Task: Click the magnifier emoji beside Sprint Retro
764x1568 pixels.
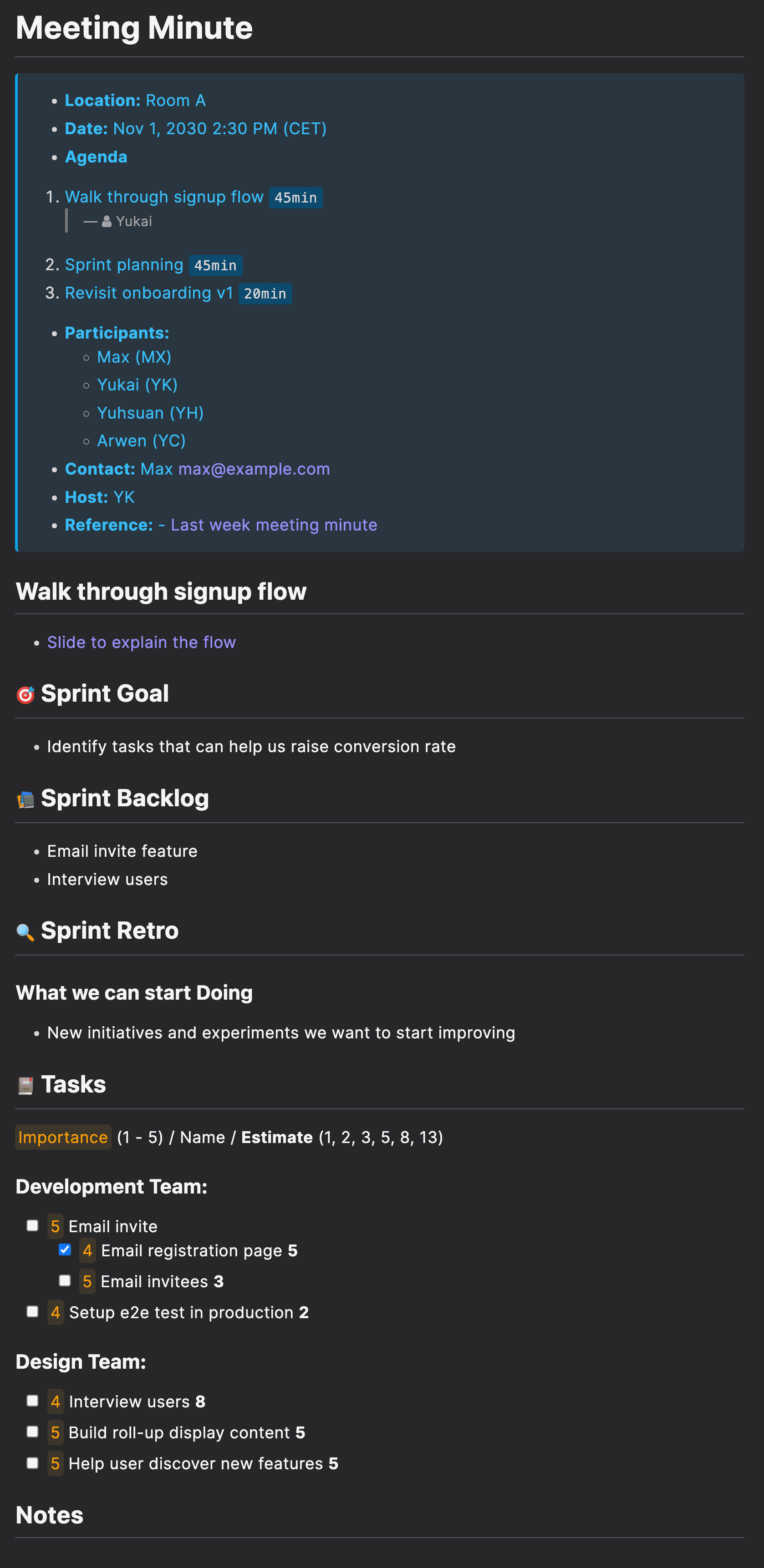Action: click(25, 931)
